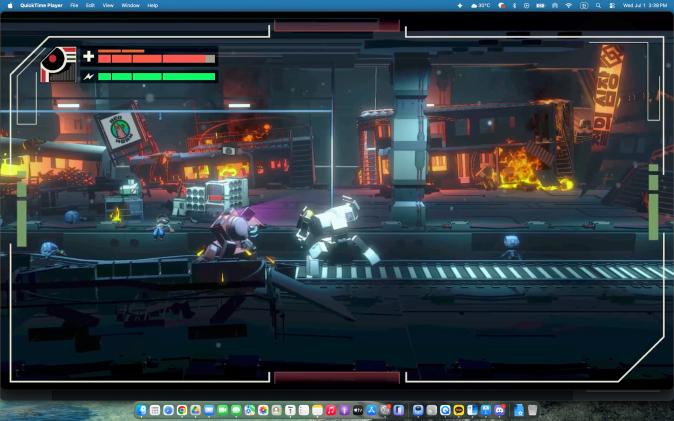Open Discord from the Dock
The width and height of the screenshot is (674, 421).
click(x=499, y=410)
